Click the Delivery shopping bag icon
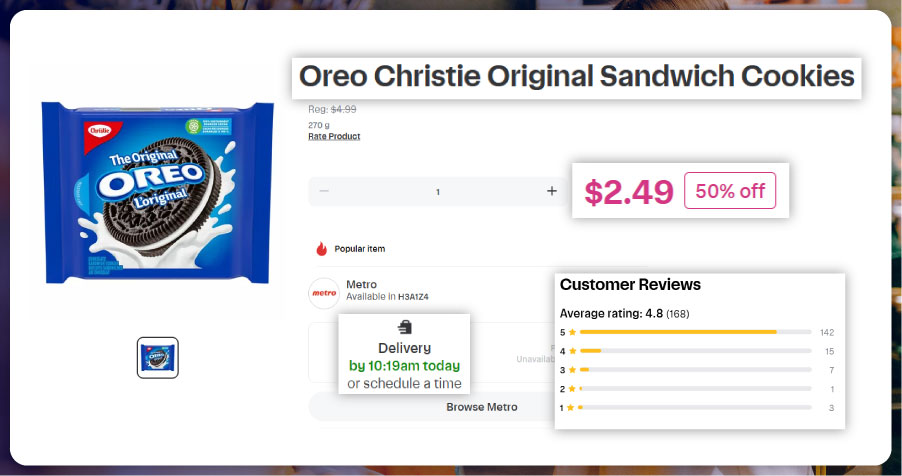The height and width of the screenshot is (476, 902). [x=404, y=327]
